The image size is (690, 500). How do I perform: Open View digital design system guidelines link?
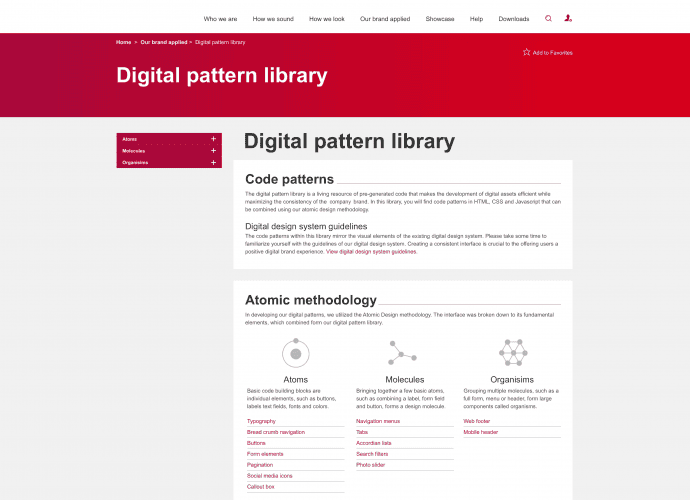(371, 252)
